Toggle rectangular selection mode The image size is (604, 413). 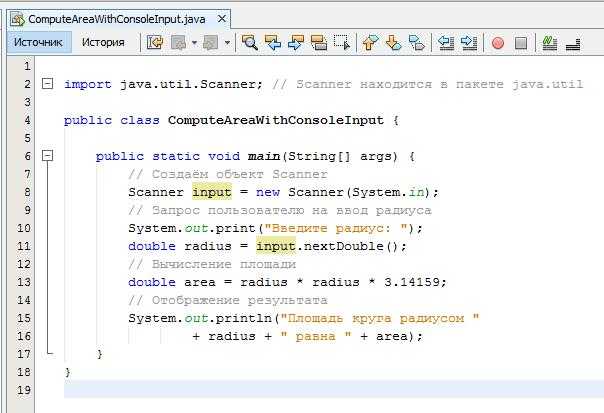pyautogui.click(x=342, y=42)
